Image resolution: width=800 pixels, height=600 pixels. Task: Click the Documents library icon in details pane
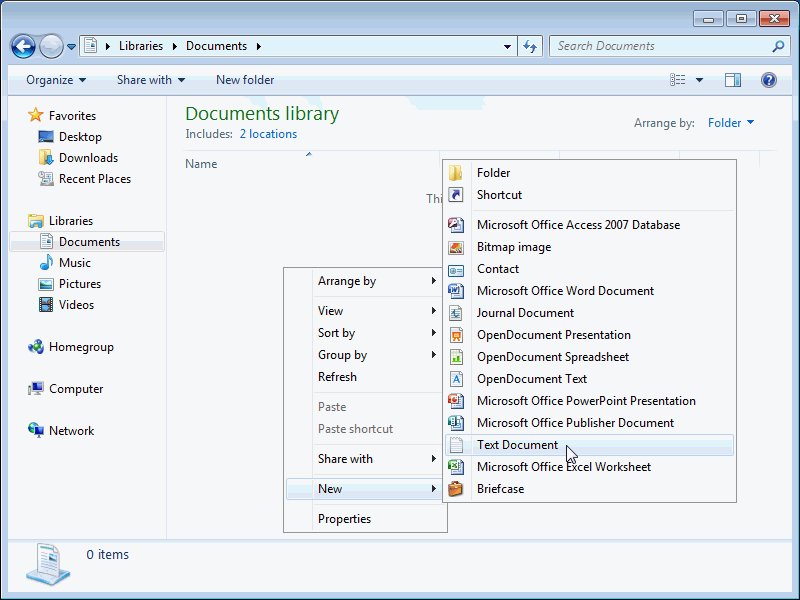click(x=47, y=564)
